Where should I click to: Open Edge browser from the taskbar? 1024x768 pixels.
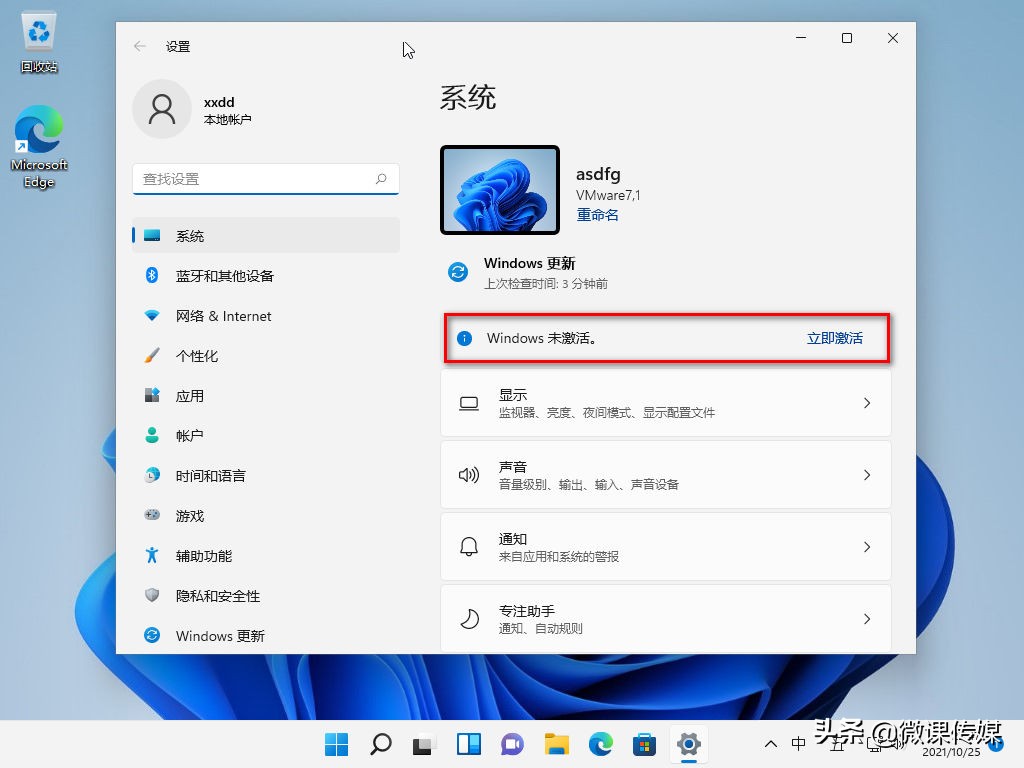(600, 744)
